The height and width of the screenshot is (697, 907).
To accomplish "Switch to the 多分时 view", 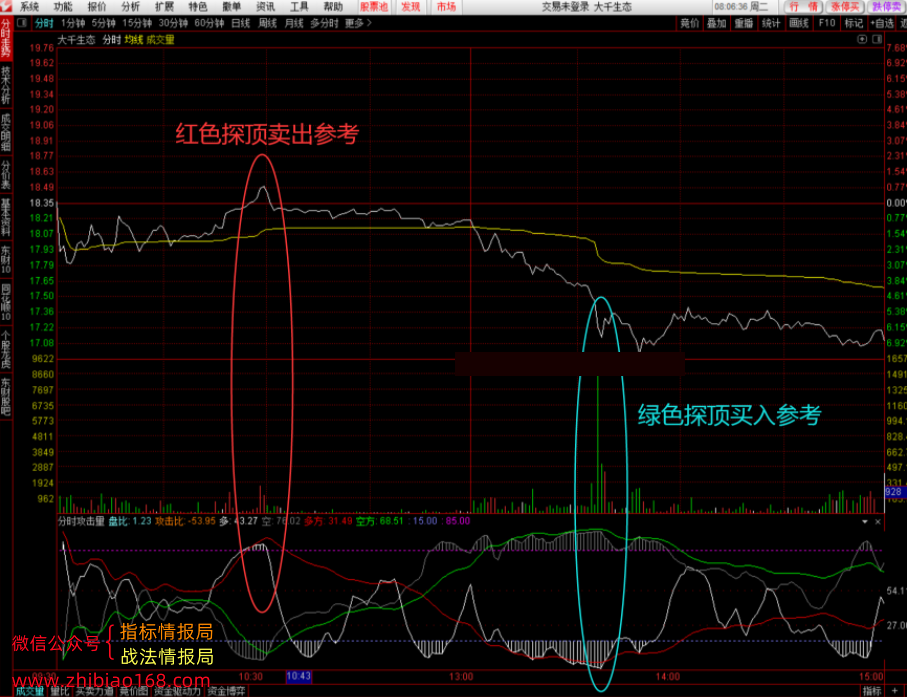I will (324, 23).
